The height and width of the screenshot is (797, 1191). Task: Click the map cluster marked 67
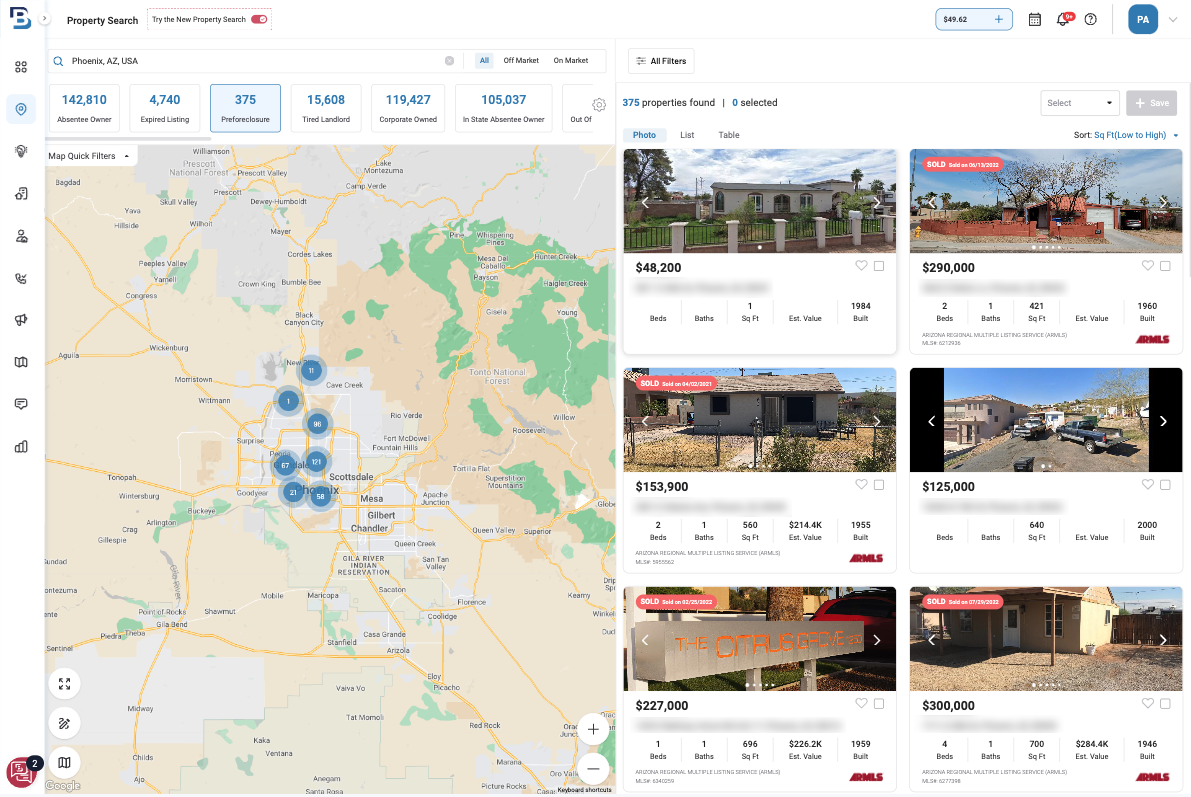tap(285, 465)
